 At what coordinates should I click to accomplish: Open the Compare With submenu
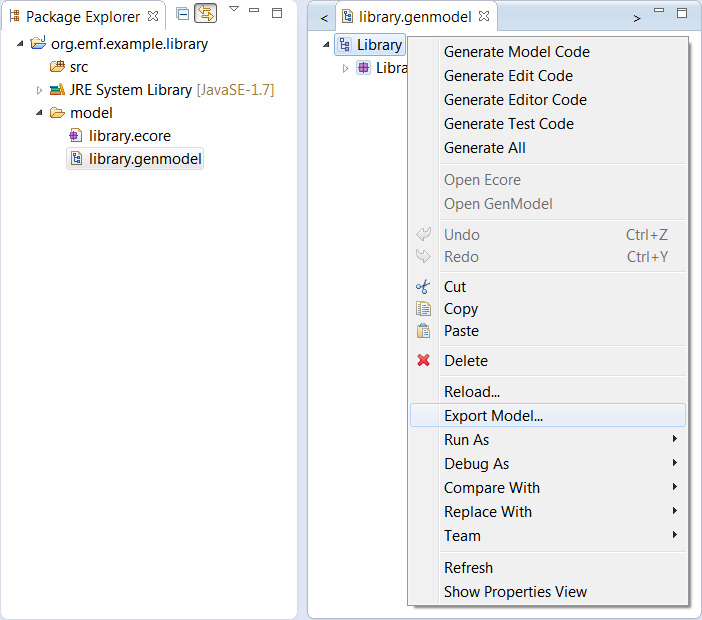[x=548, y=488]
